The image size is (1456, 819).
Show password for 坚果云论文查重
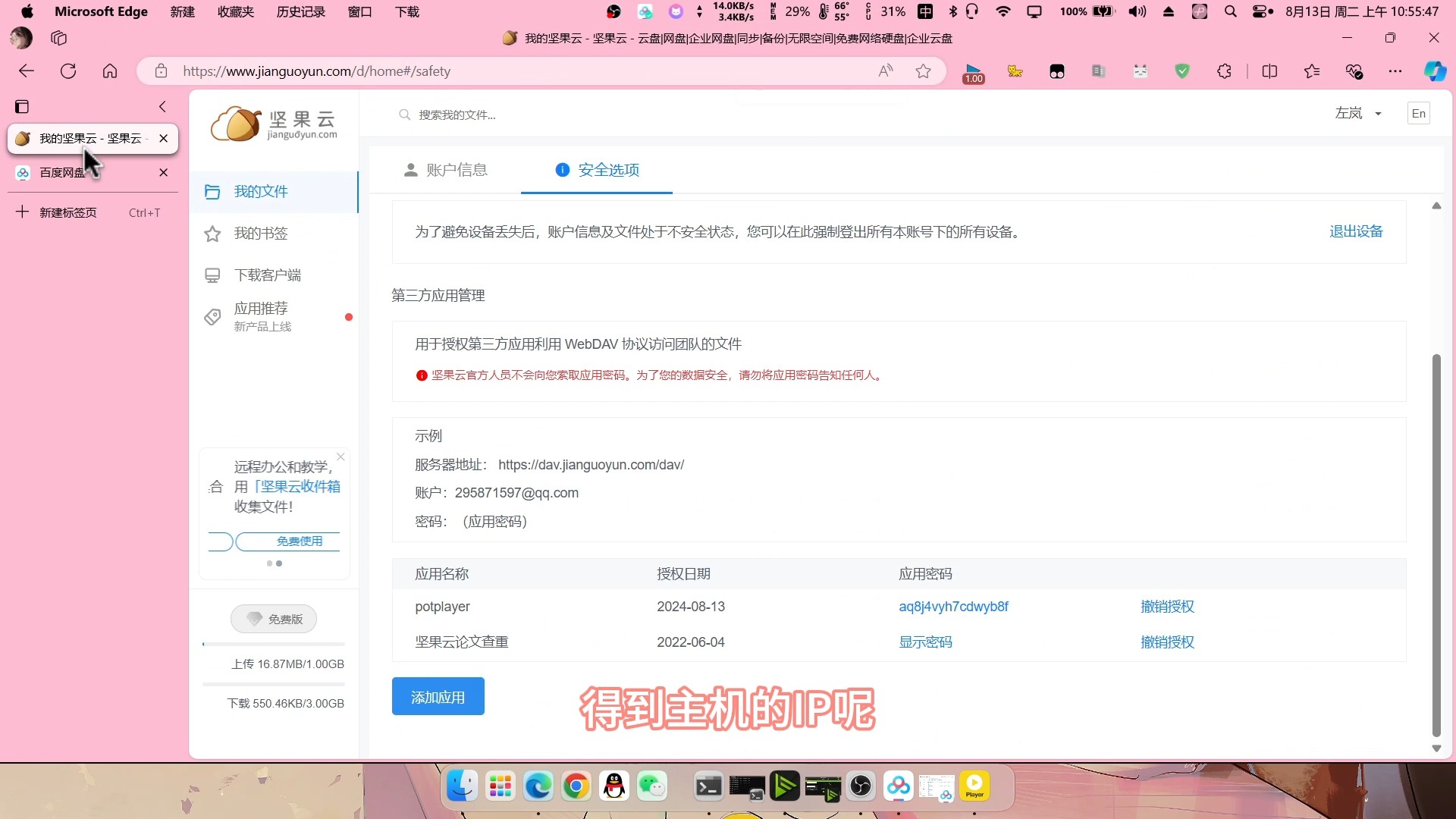925,642
